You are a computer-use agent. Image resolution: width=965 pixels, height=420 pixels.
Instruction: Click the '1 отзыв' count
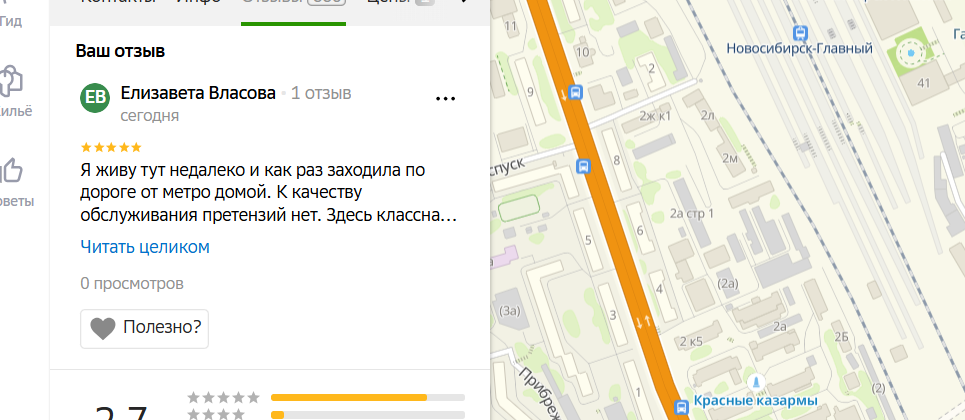[x=321, y=93]
